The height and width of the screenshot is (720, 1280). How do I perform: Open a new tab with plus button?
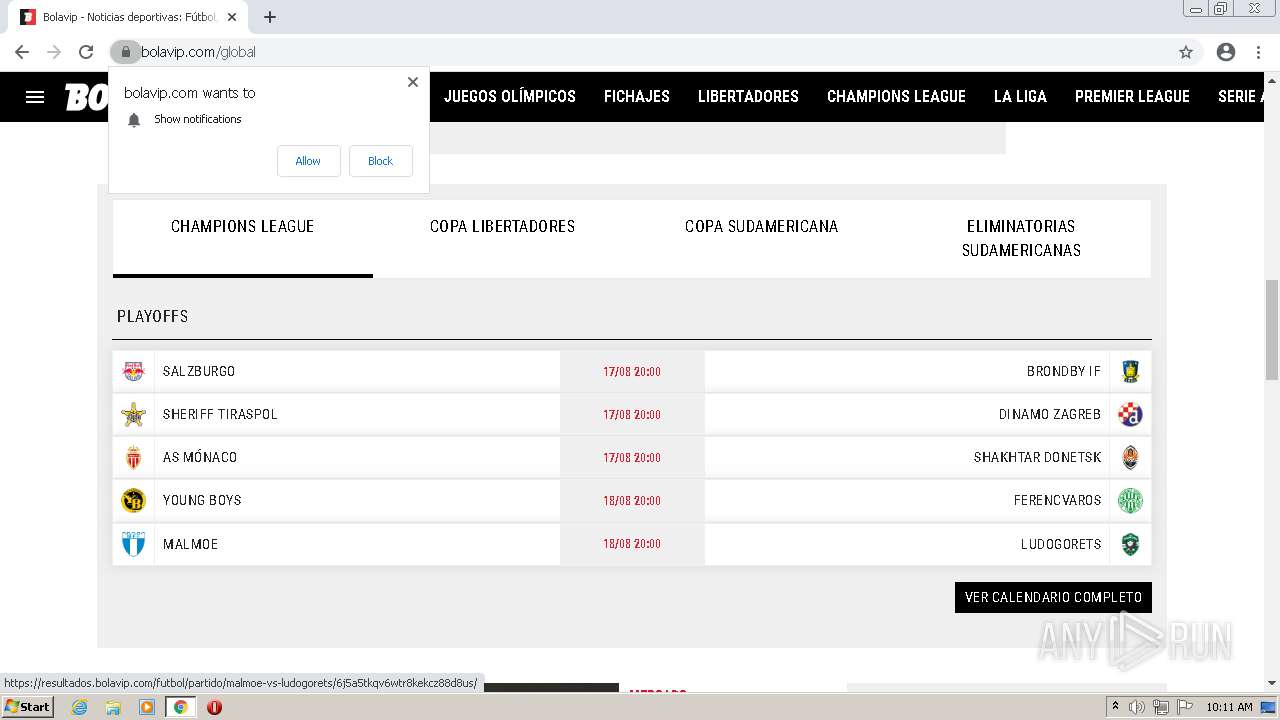(x=270, y=17)
